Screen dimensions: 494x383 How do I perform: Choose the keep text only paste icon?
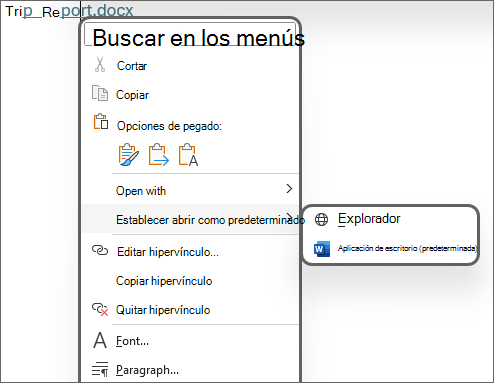click(188, 155)
